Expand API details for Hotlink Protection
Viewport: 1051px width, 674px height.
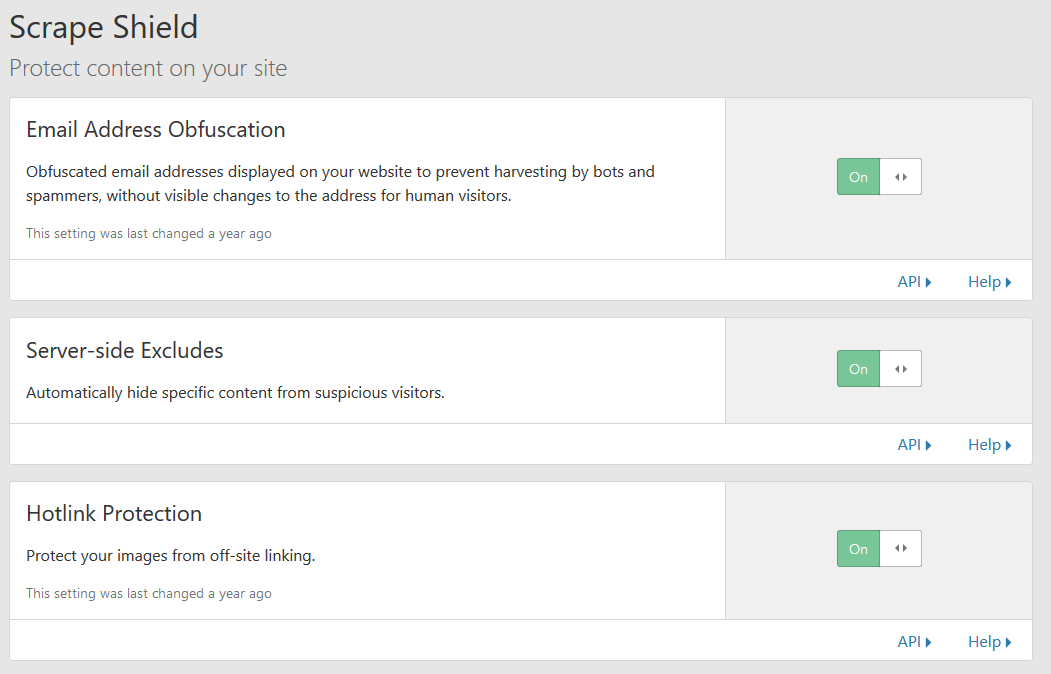click(914, 642)
